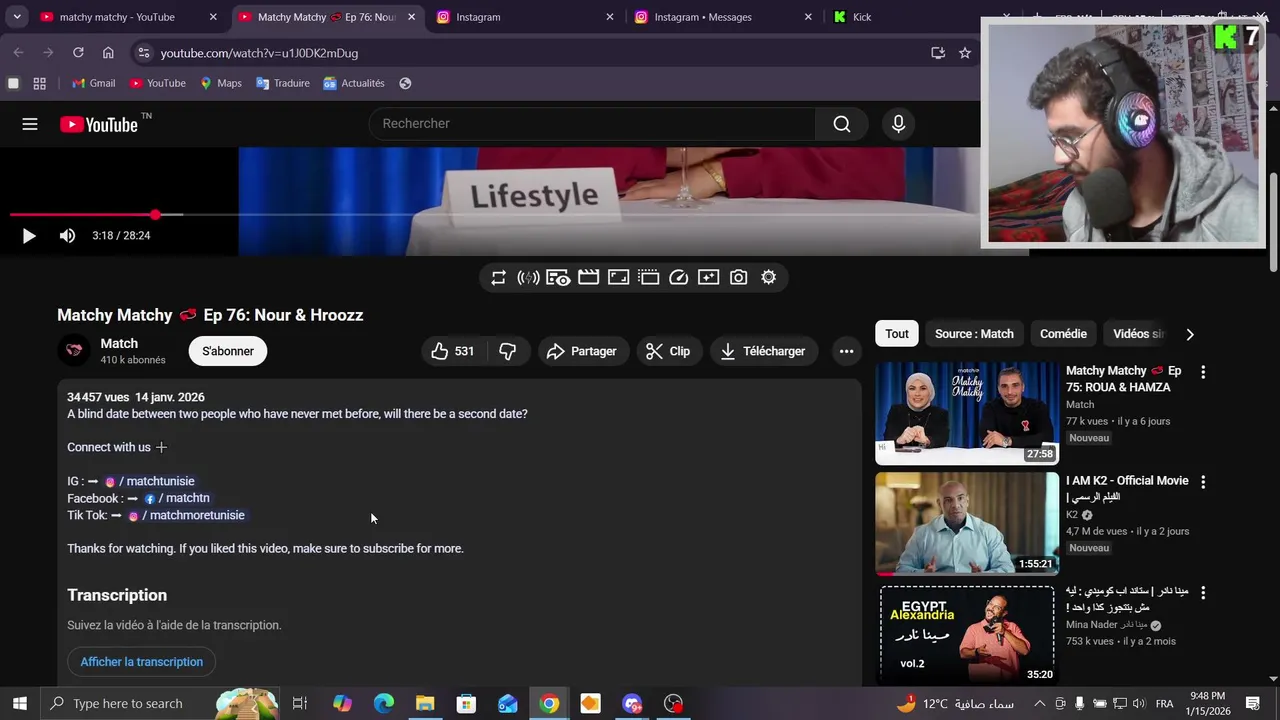Viewport: 1280px width, 720px height.
Task: Click the card-with-eye icon in the extension toolbar
Action: (x=558, y=278)
